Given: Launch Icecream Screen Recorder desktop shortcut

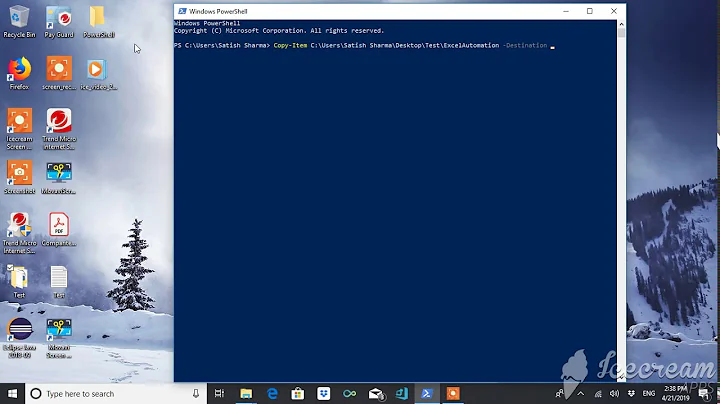Looking at the screenshot, I should (19, 123).
